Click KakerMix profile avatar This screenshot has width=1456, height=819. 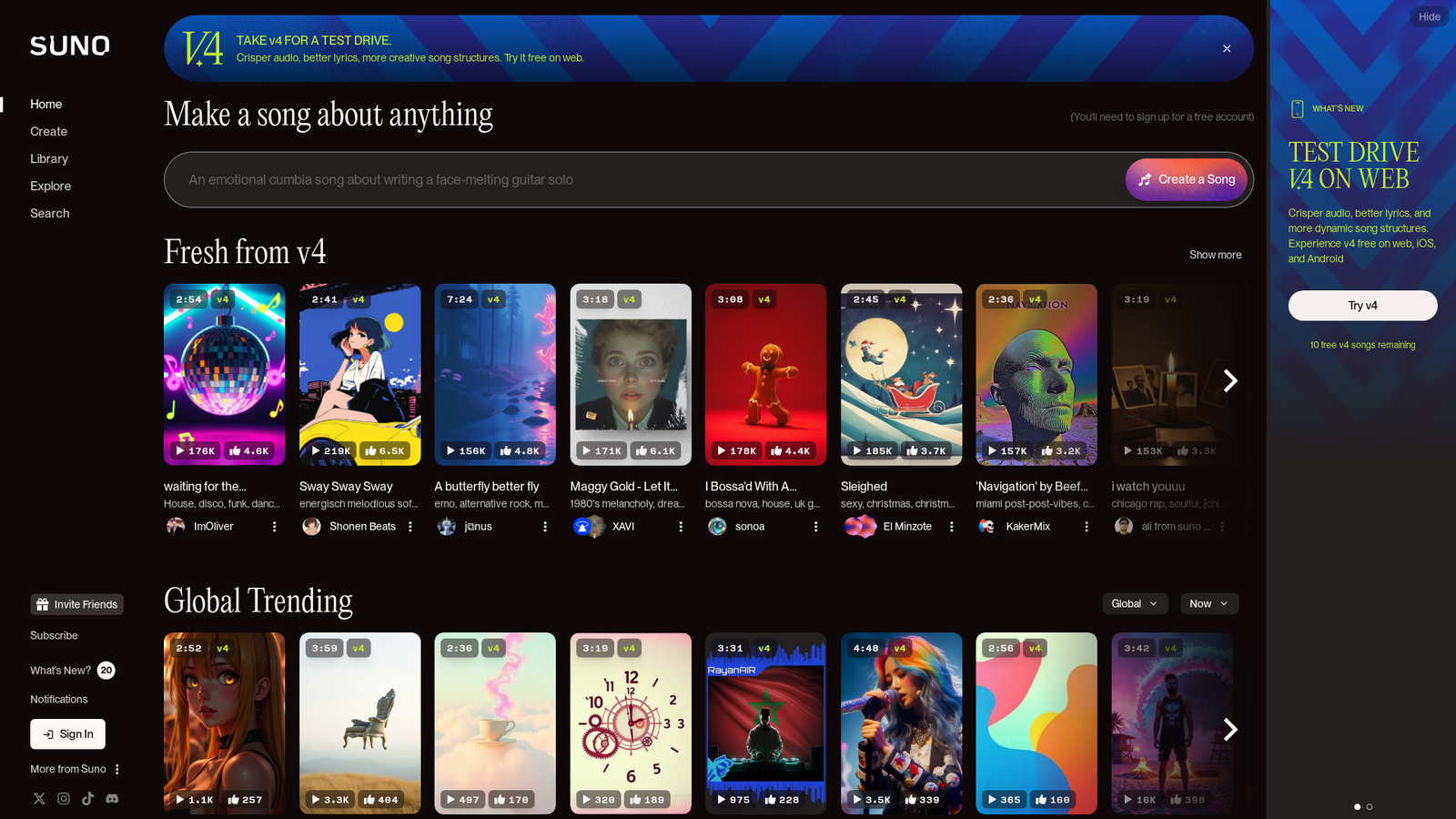coord(986,526)
